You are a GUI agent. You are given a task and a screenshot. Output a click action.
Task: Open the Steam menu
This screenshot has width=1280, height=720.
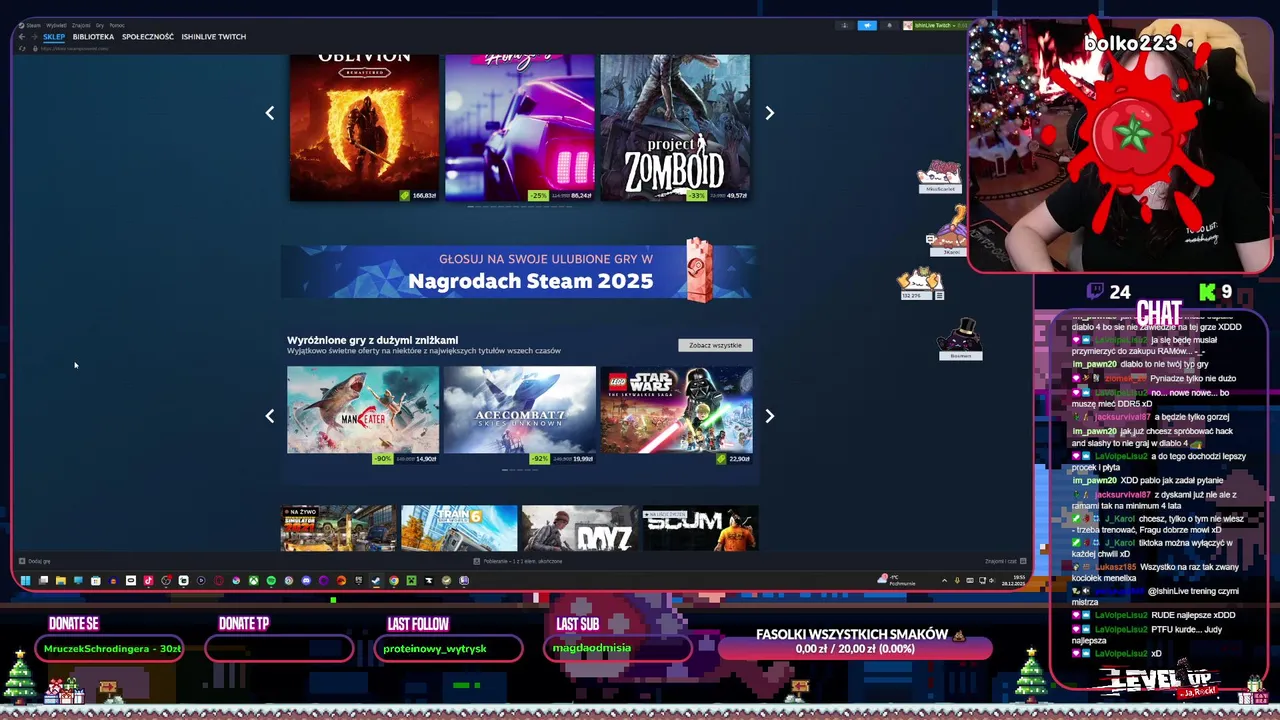[x=33, y=25]
